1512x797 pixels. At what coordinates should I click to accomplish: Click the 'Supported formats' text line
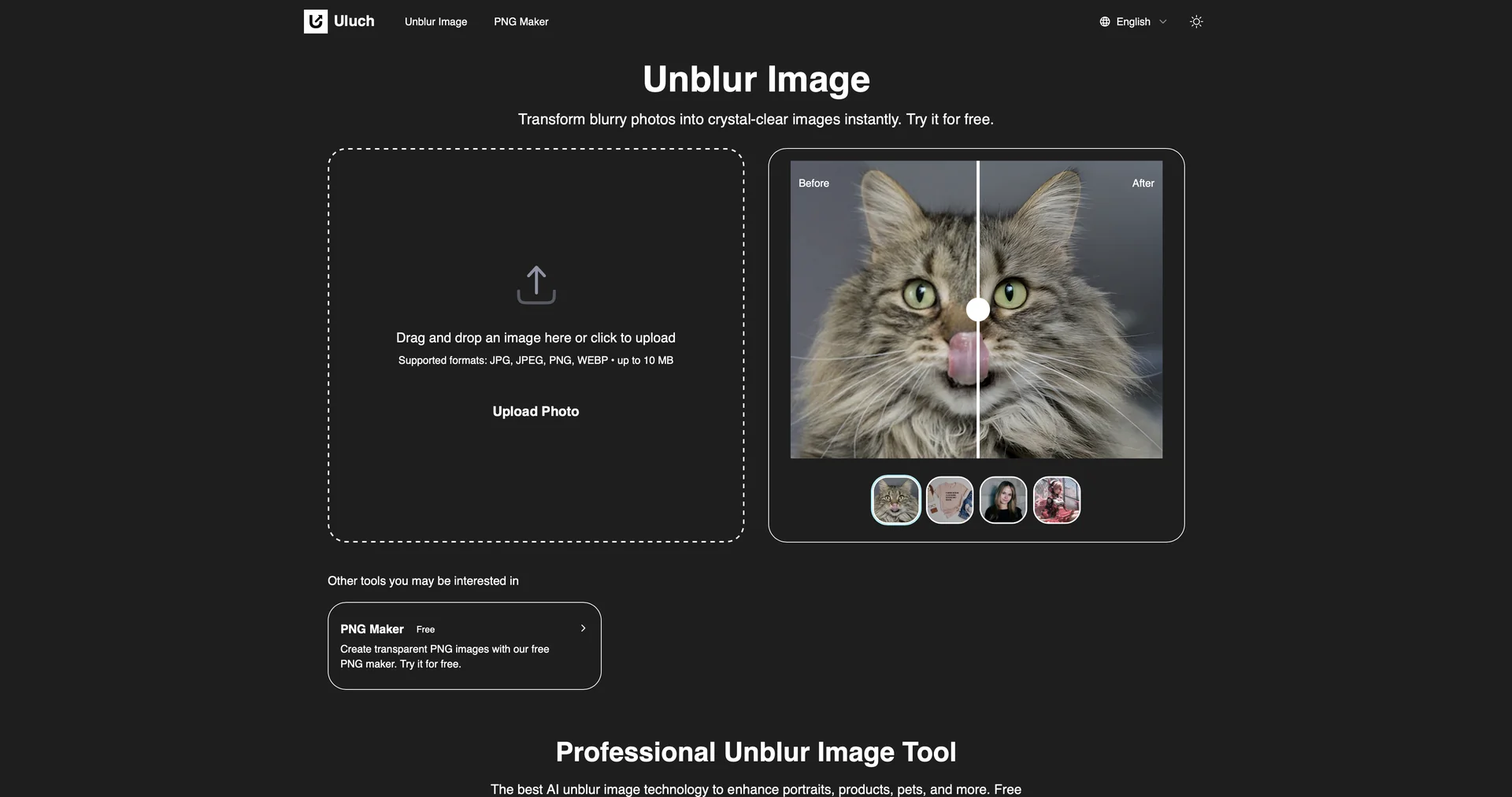point(535,361)
